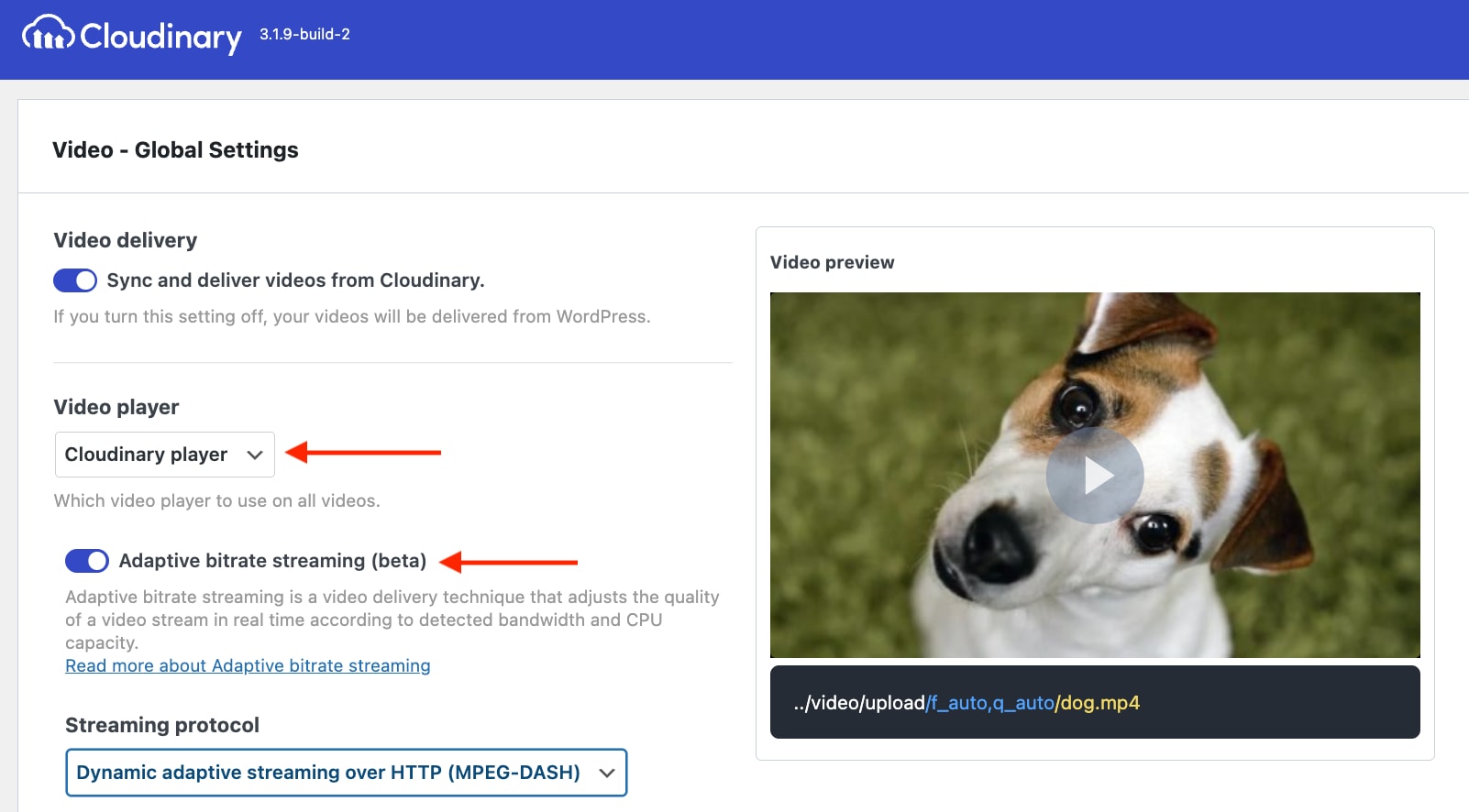Click the Cloudinary wordmark in header
This screenshot has height=812, width=1469.
161,36
